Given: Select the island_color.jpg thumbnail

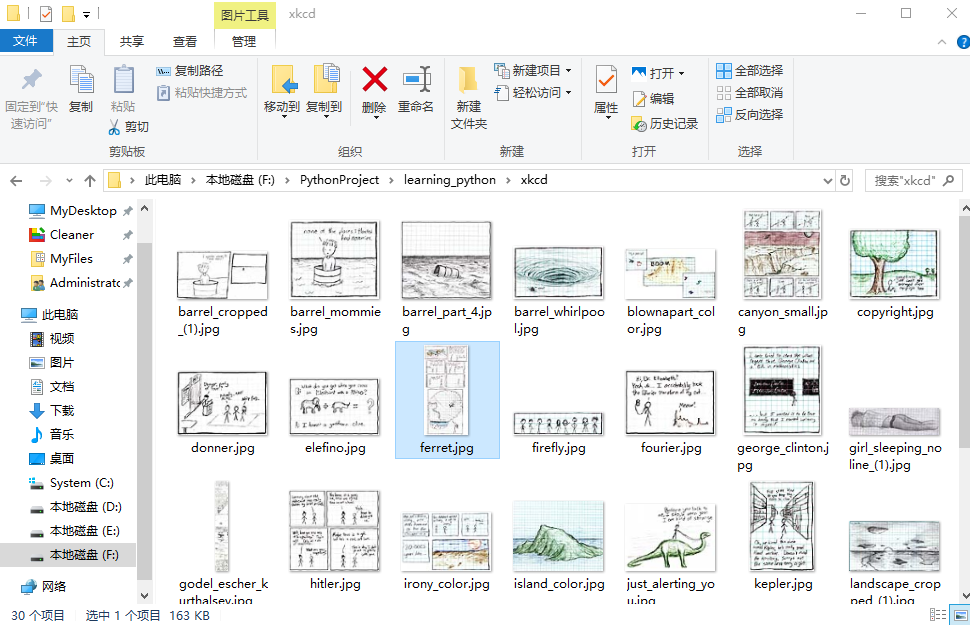Looking at the screenshot, I should click(559, 537).
